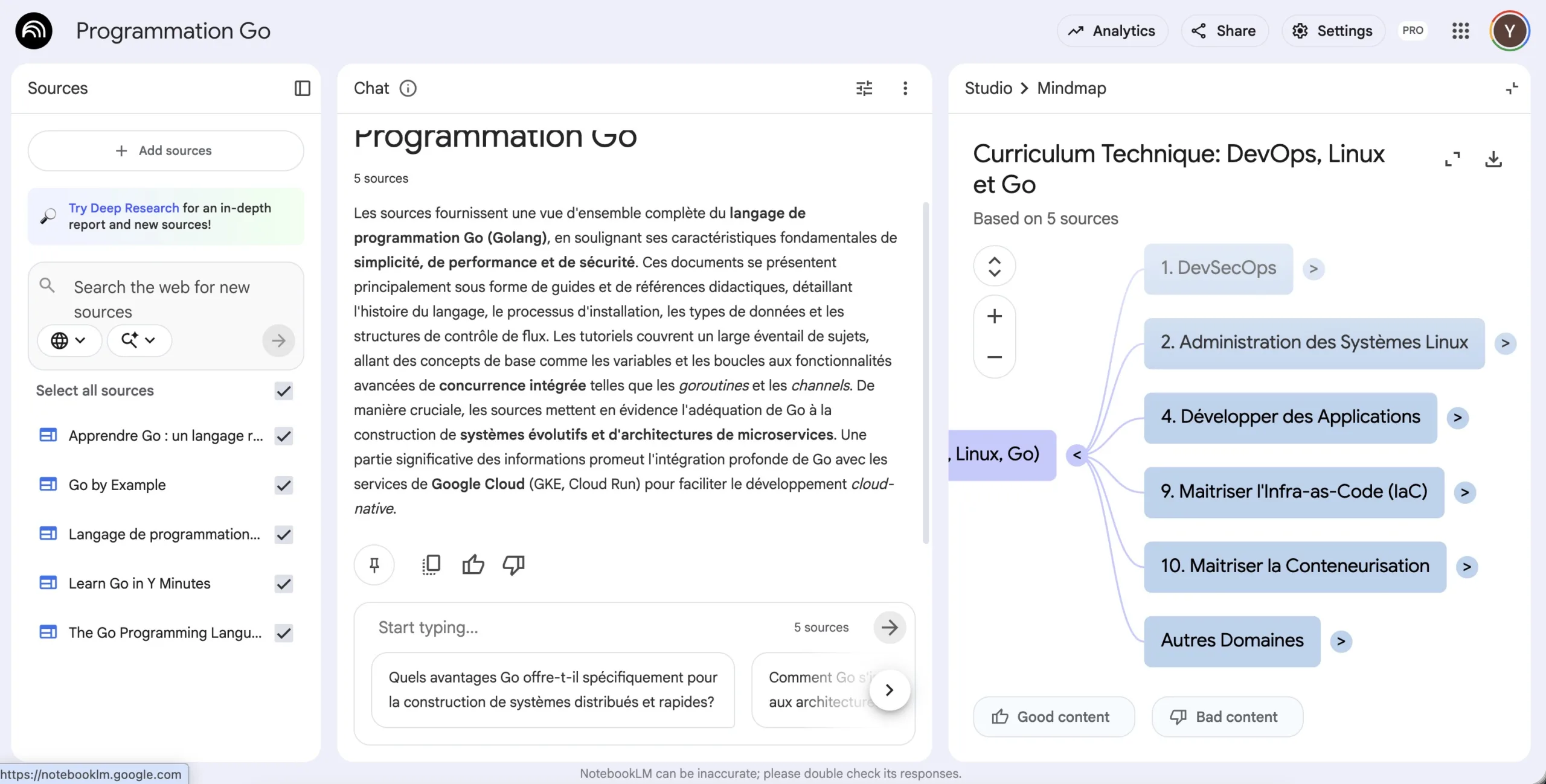Screen dimensions: 1546x784
Task: Expand the Administration des Systèmes Linux node
Action: pos(1505,343)
